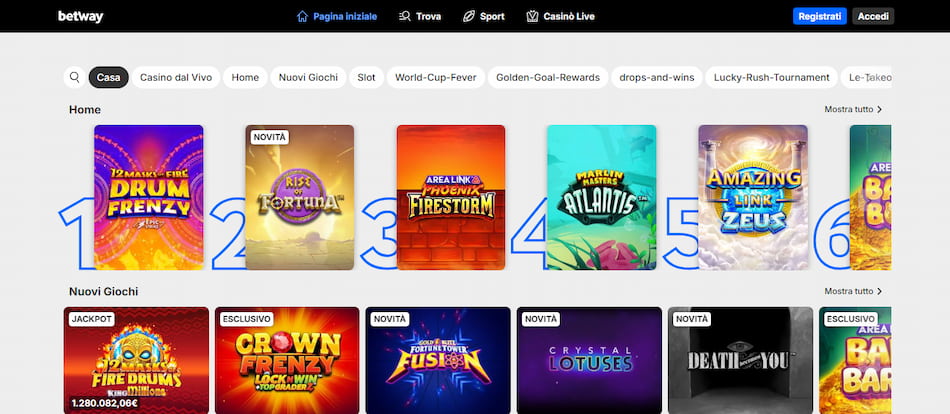Viewport: 950px width, 414px height.
Task: Open Pagina iniziale in top navigation
Action: coord(337,16)
